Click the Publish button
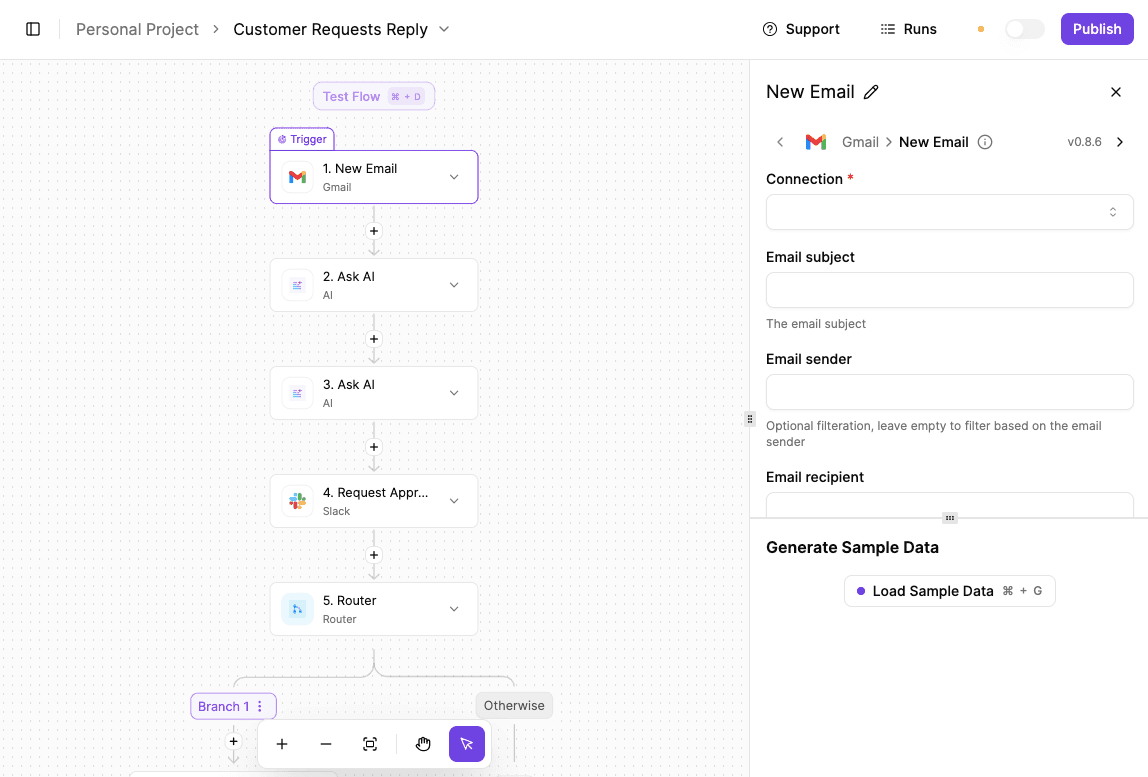Image resolution: width=1148 pixels, height=777 pixels. [1096, 29]
